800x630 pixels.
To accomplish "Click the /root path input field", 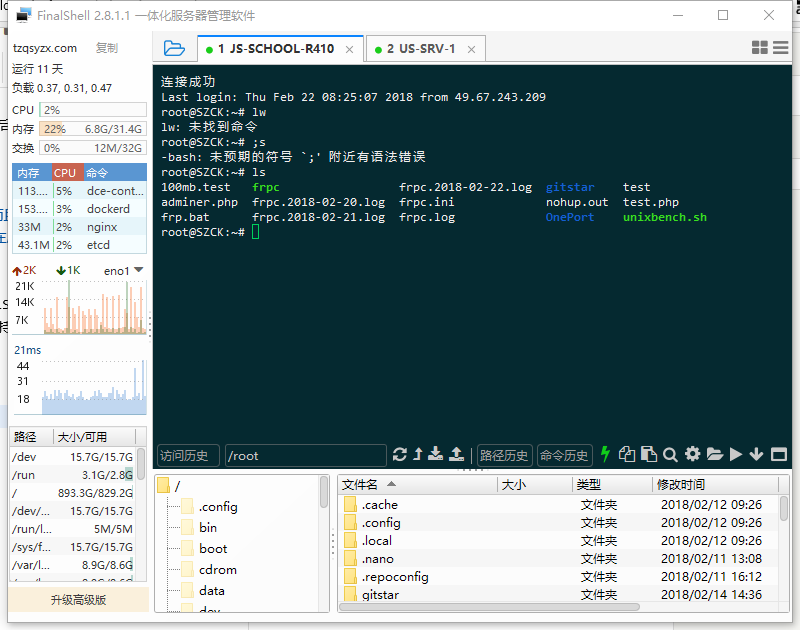I will click(x=306, y=455).
